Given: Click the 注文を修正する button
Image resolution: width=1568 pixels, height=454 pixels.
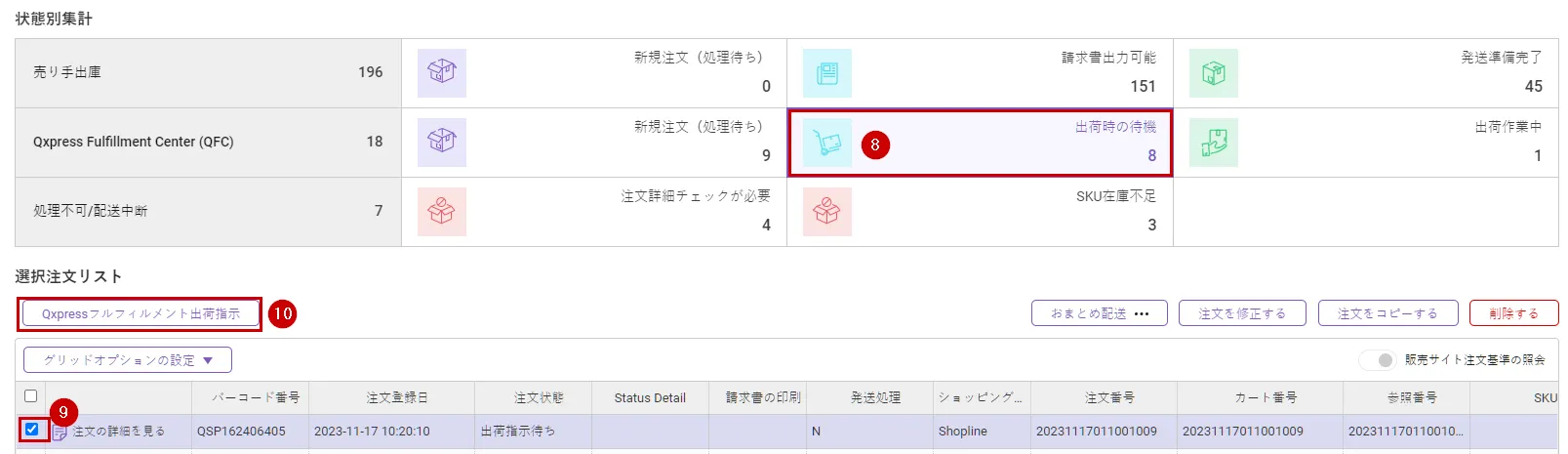Looking at the screenshot, I should [x=1241, y=313].
